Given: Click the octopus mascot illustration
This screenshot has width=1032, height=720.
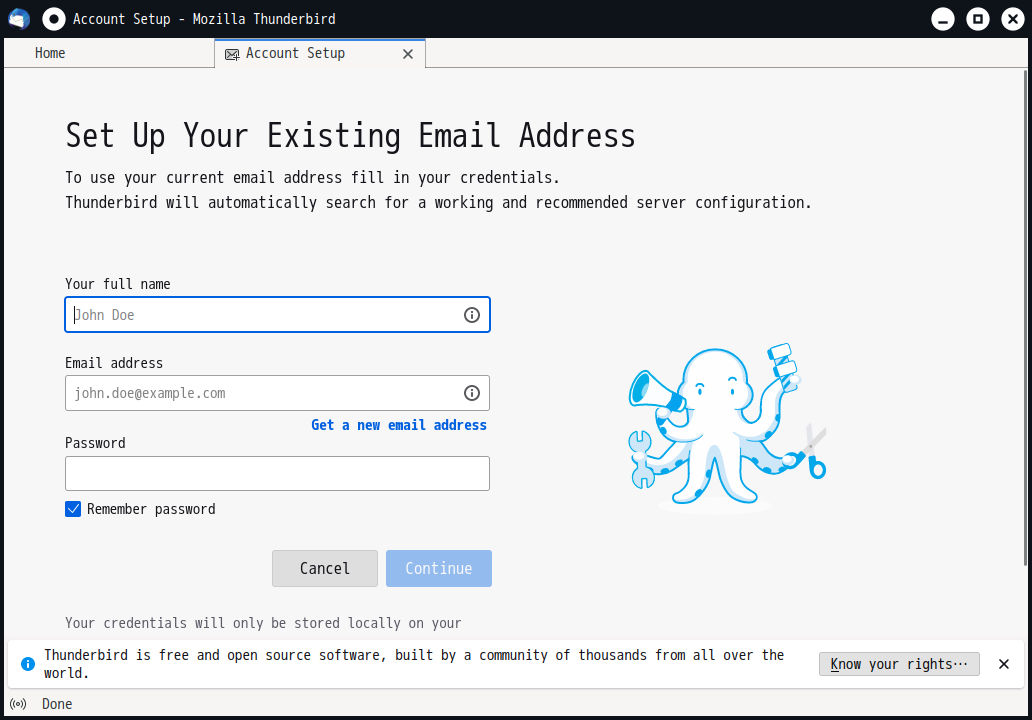Looking at the screenshot, I should click(727, 428).
